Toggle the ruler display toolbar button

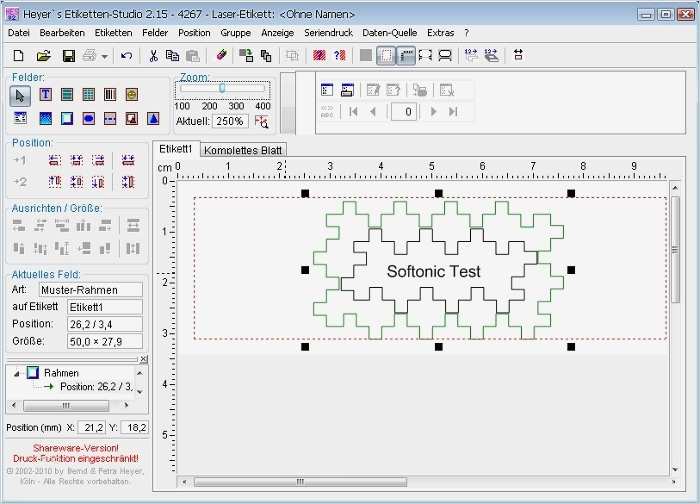click(407, 56)
